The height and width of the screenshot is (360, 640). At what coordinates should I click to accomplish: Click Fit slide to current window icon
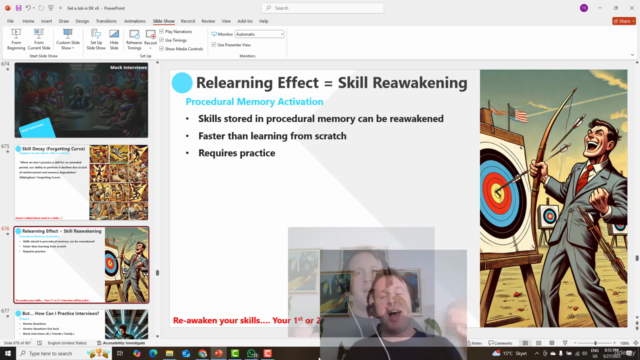tap(636, 343)
